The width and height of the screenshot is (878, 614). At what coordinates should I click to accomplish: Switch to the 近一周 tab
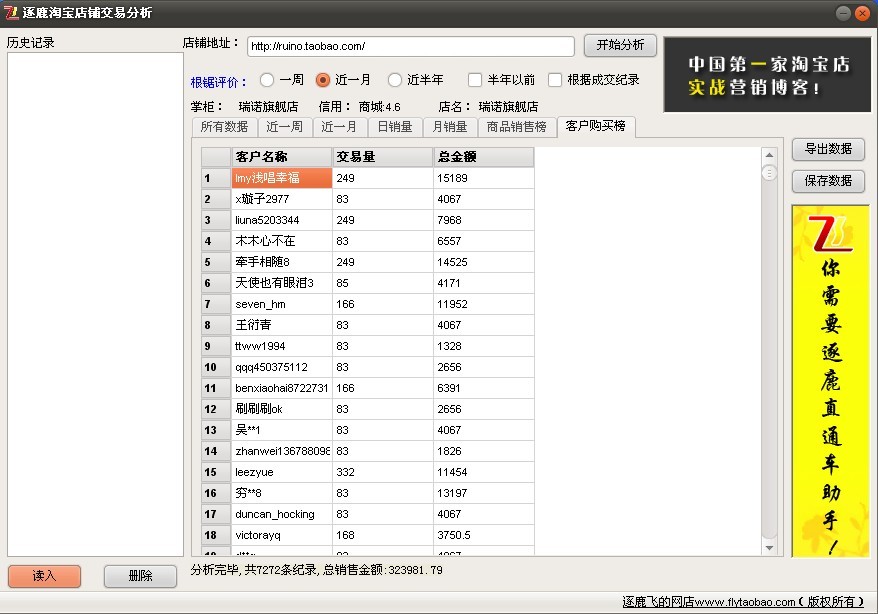coord(284,127)
